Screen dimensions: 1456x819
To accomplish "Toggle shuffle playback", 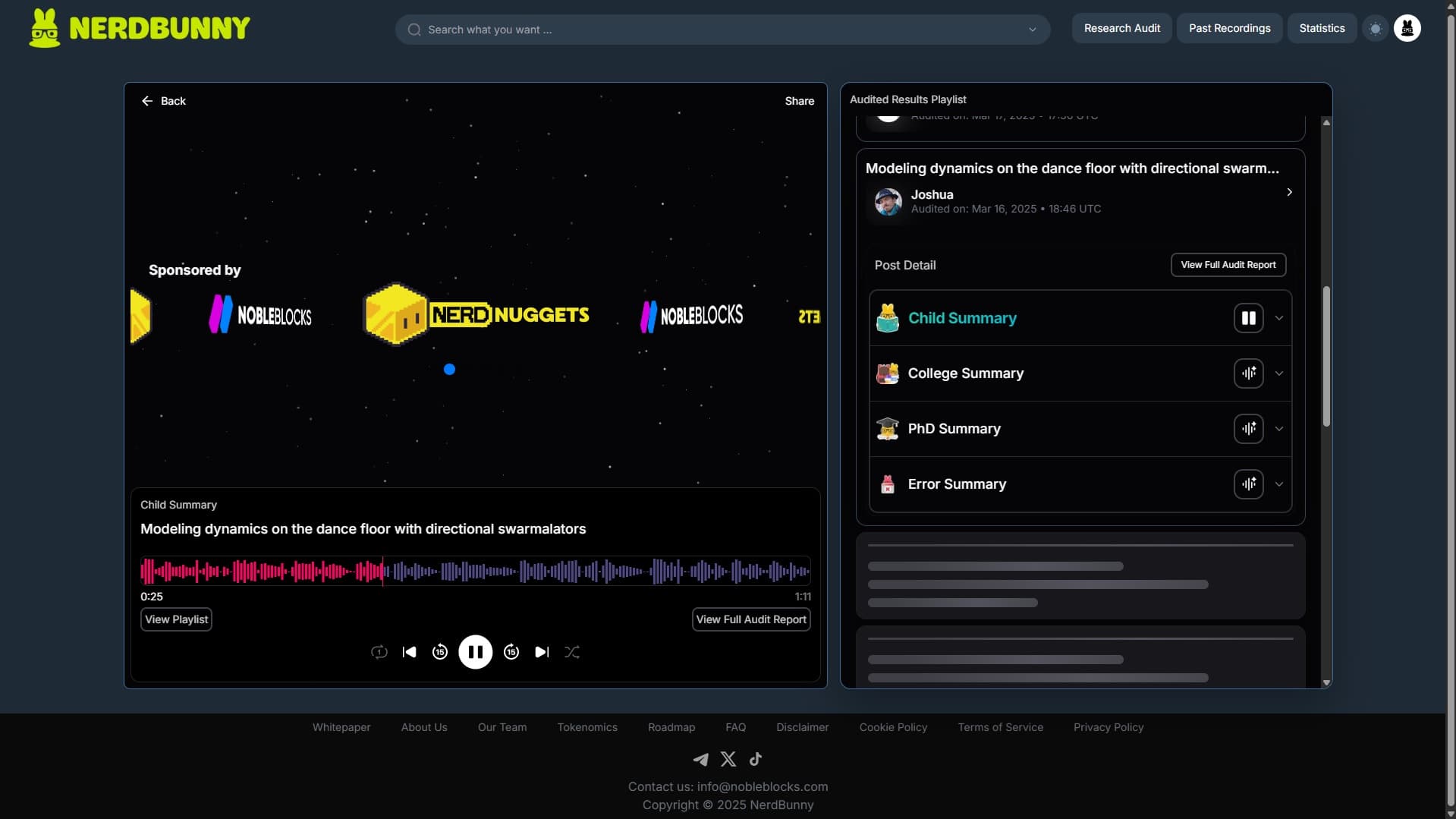I will (x=572, y=652).
